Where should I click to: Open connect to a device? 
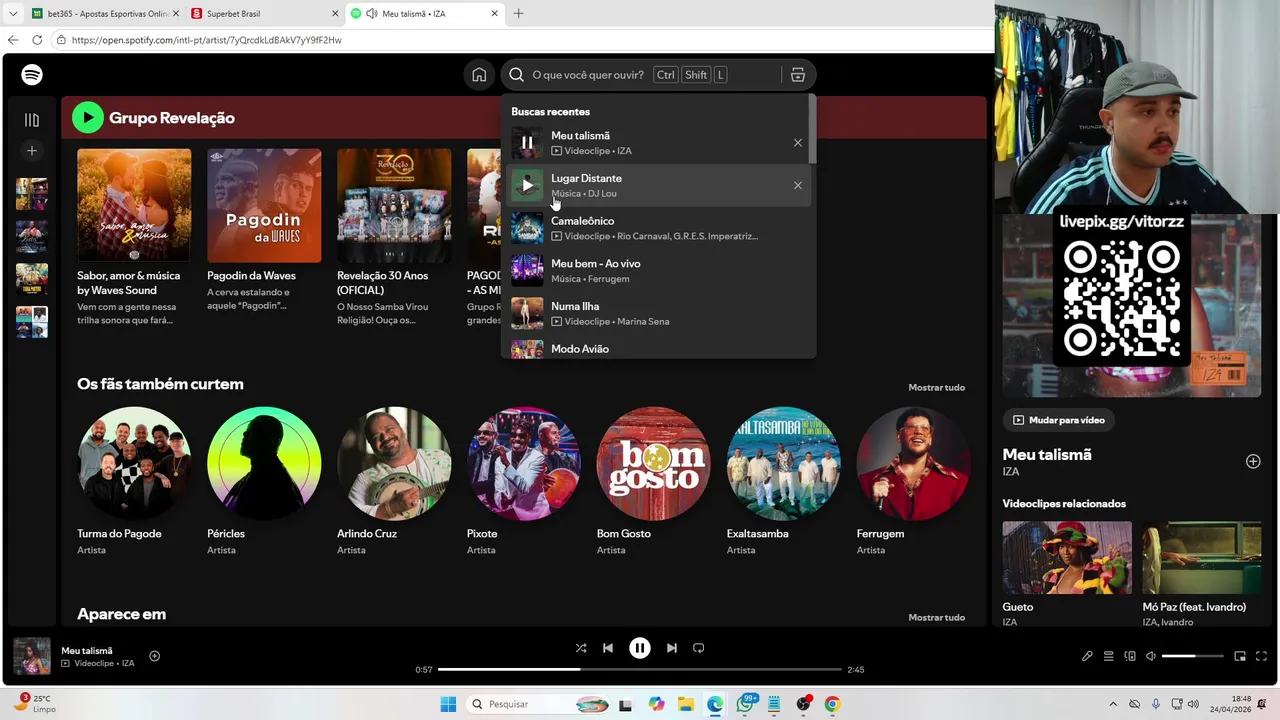click(x=1130, y=656)
